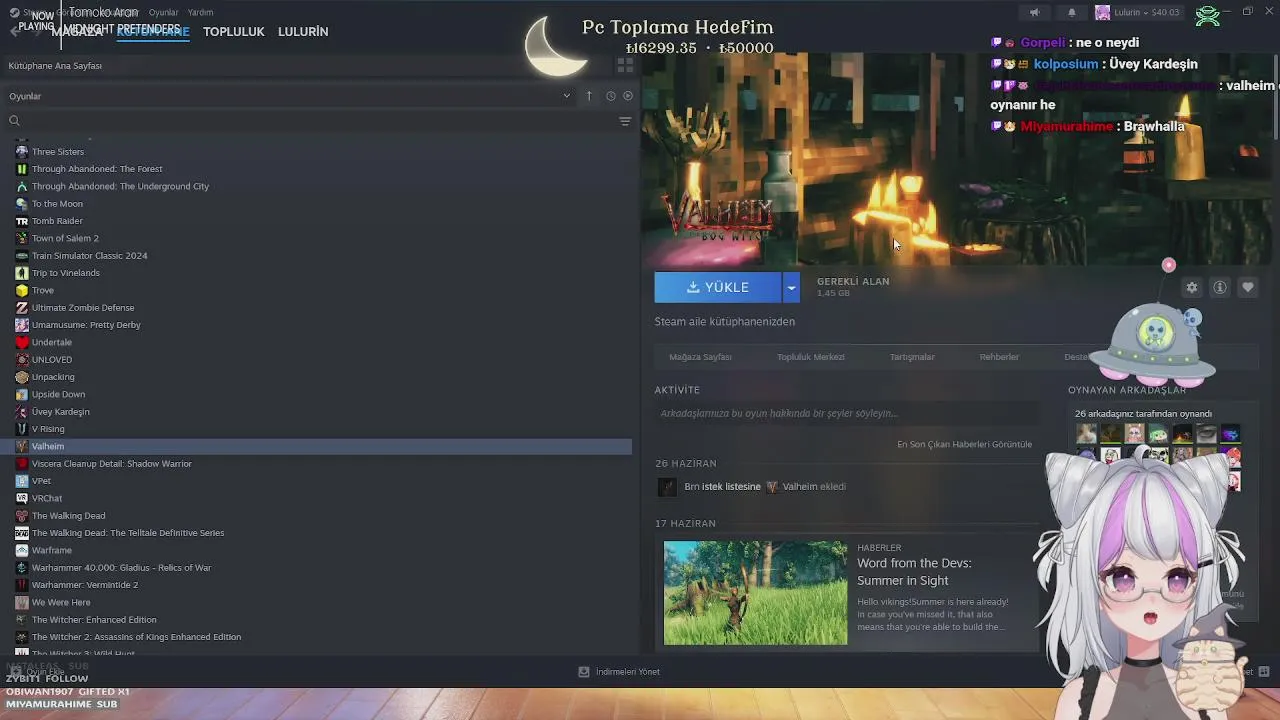Click the VPet game icon

pos(22,481)
